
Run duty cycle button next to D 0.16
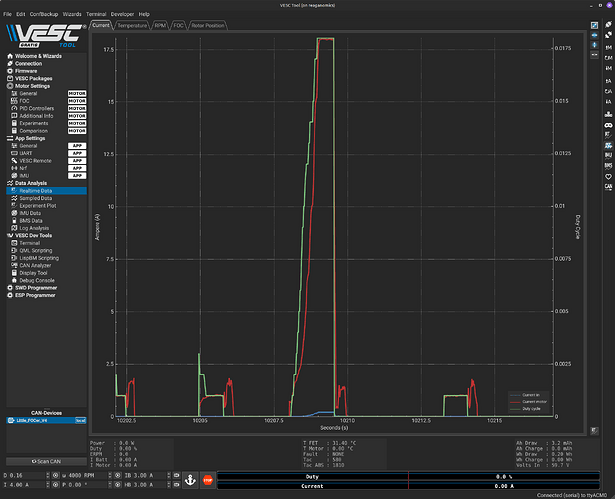pos(55,475)
